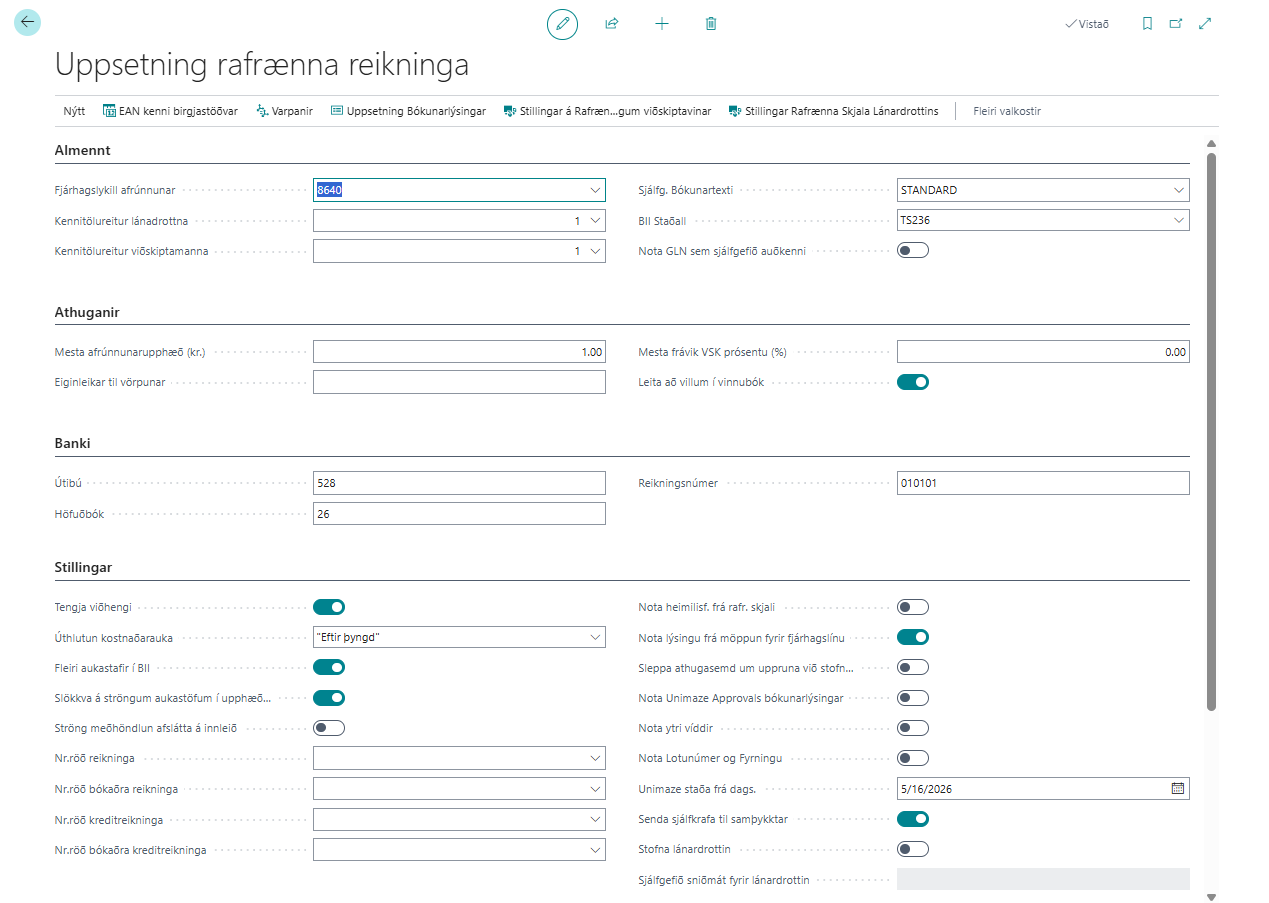The width and height of the screenshot is (1269, 903).
Task: Click the expand-to-fullscreen arrows icon
Action: click(x=1205, y=23)
